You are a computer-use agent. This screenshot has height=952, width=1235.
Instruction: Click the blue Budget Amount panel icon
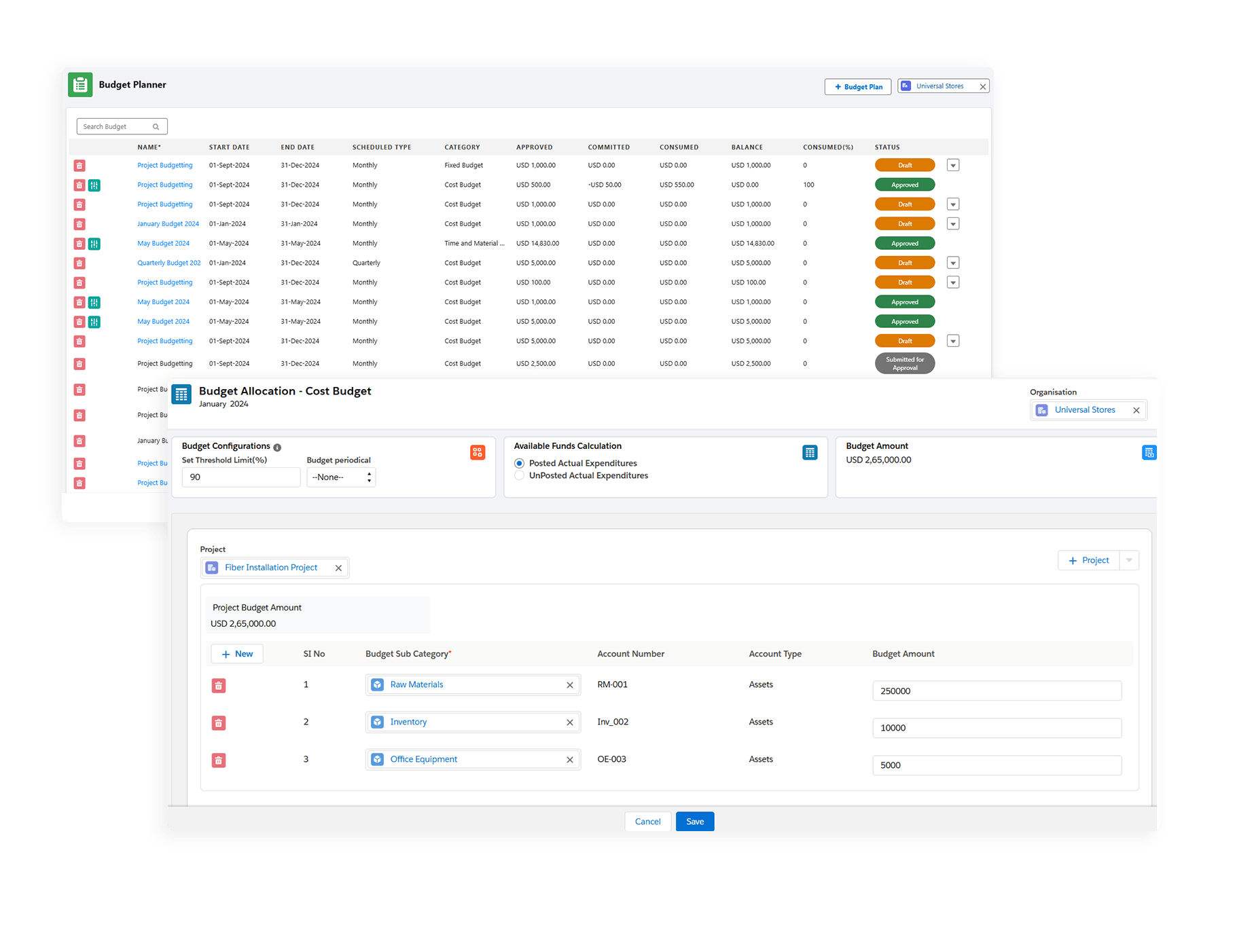pos(1149,452)
